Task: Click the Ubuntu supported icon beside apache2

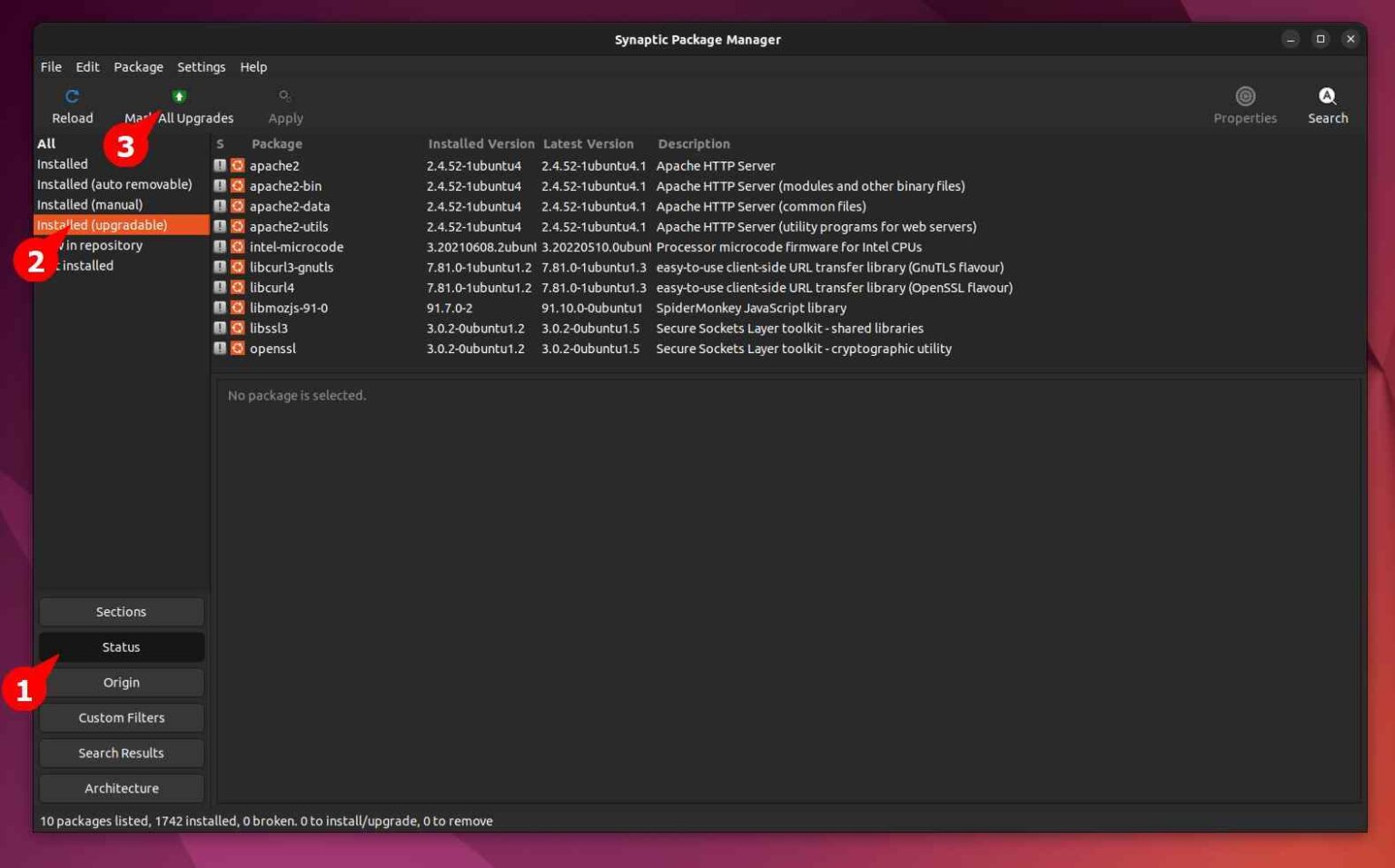Action: click(237, 165)
